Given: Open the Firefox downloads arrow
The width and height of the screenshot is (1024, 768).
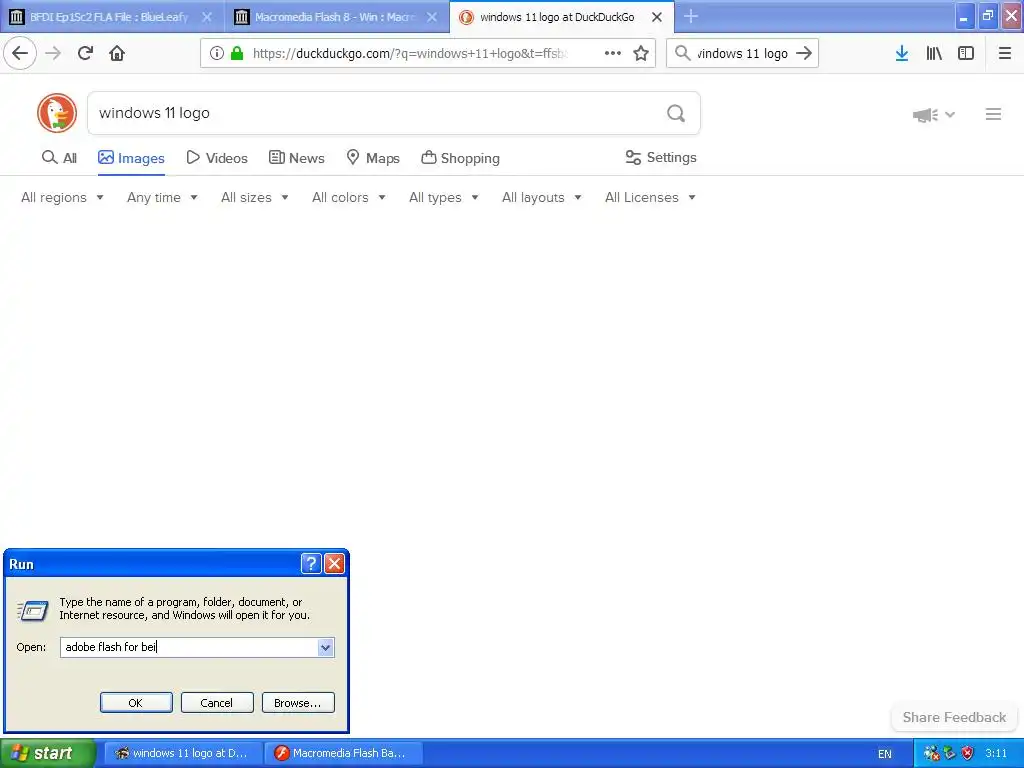Looking at the screenshot, I should coord(902,54).
